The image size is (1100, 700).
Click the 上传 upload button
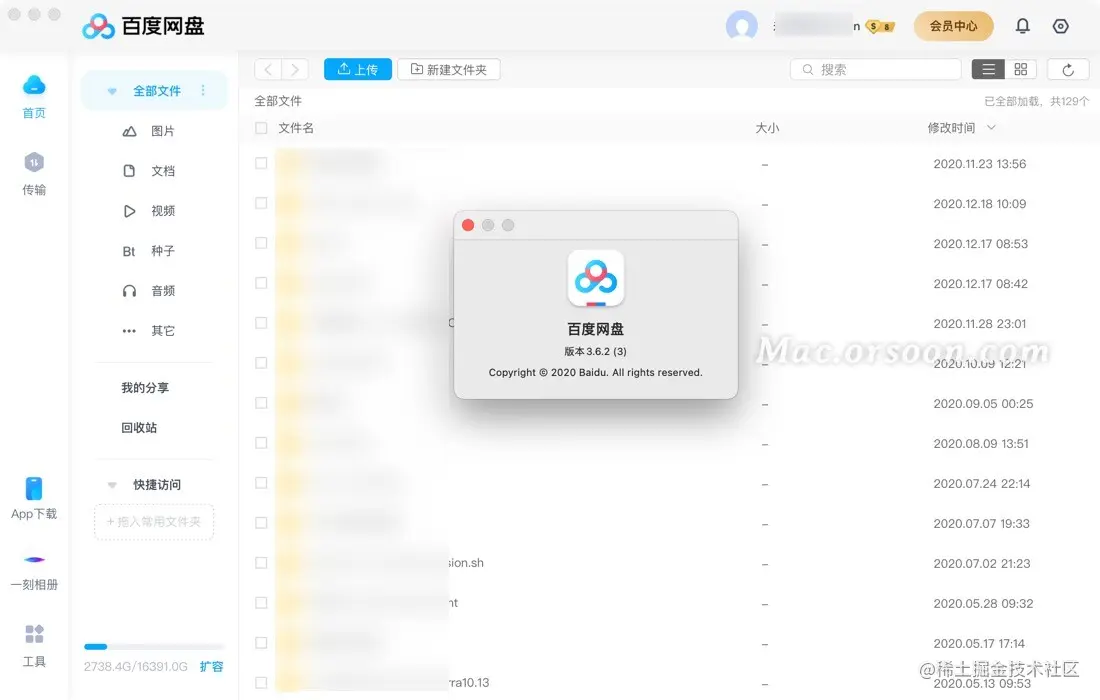(358, 69)
